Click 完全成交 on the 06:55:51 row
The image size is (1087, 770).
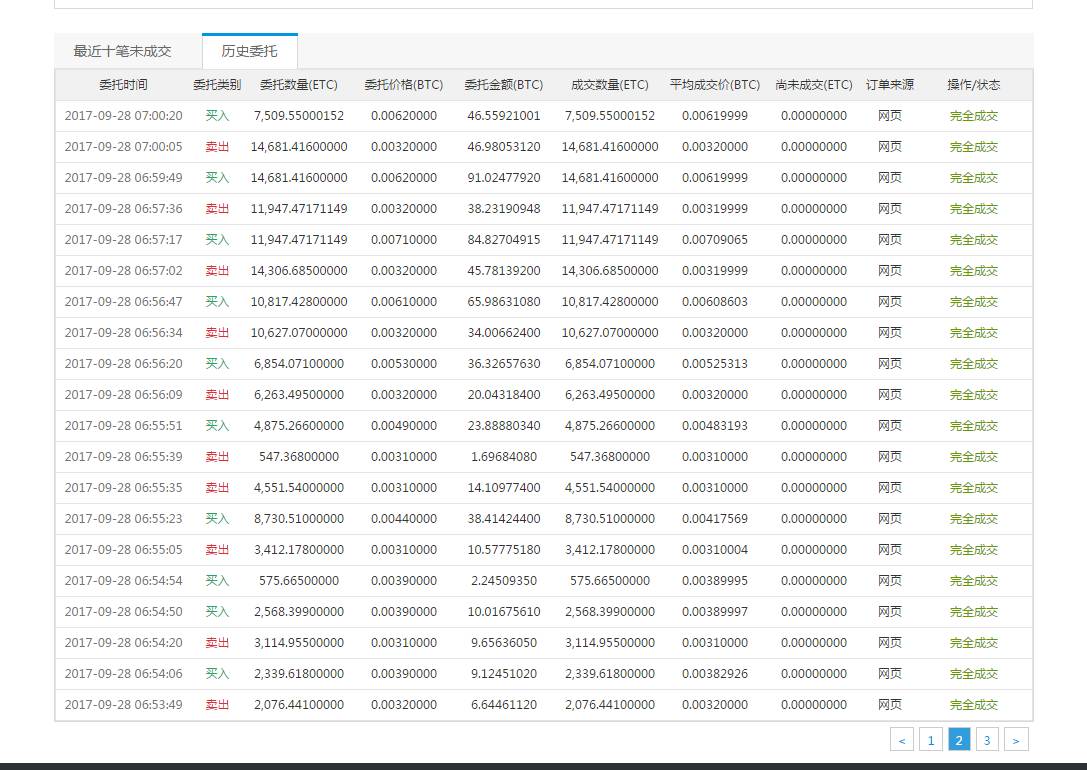972,425
